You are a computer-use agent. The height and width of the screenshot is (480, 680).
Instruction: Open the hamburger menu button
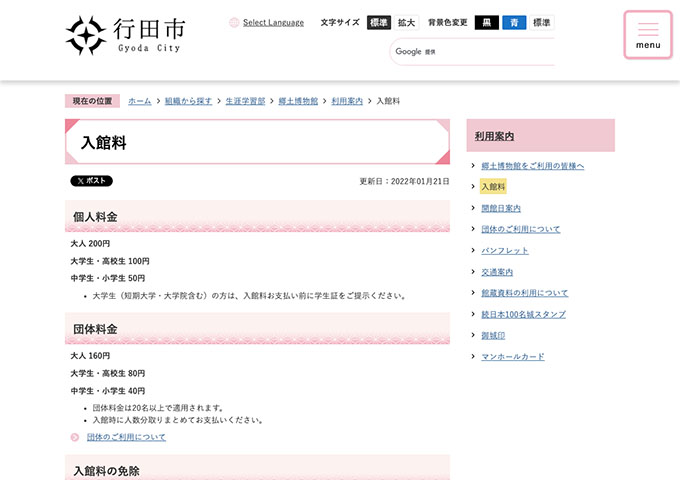[648, 35]
